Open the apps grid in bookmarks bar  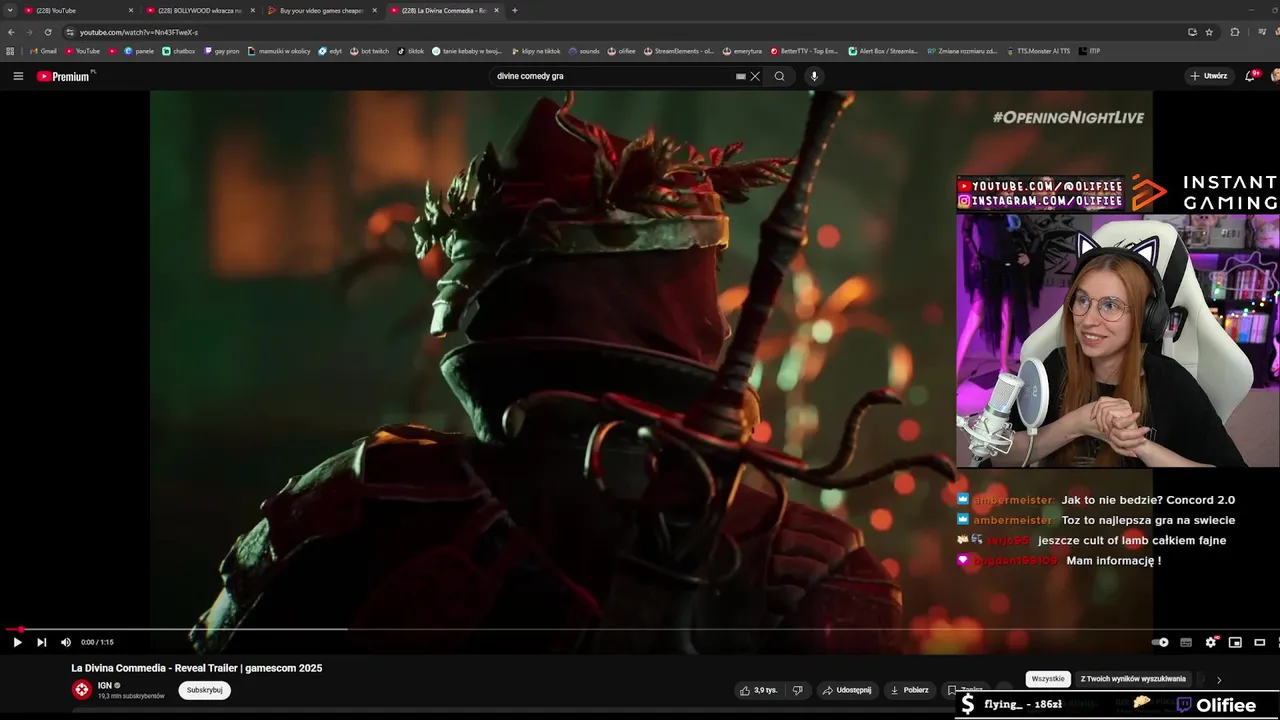(10, 51)
